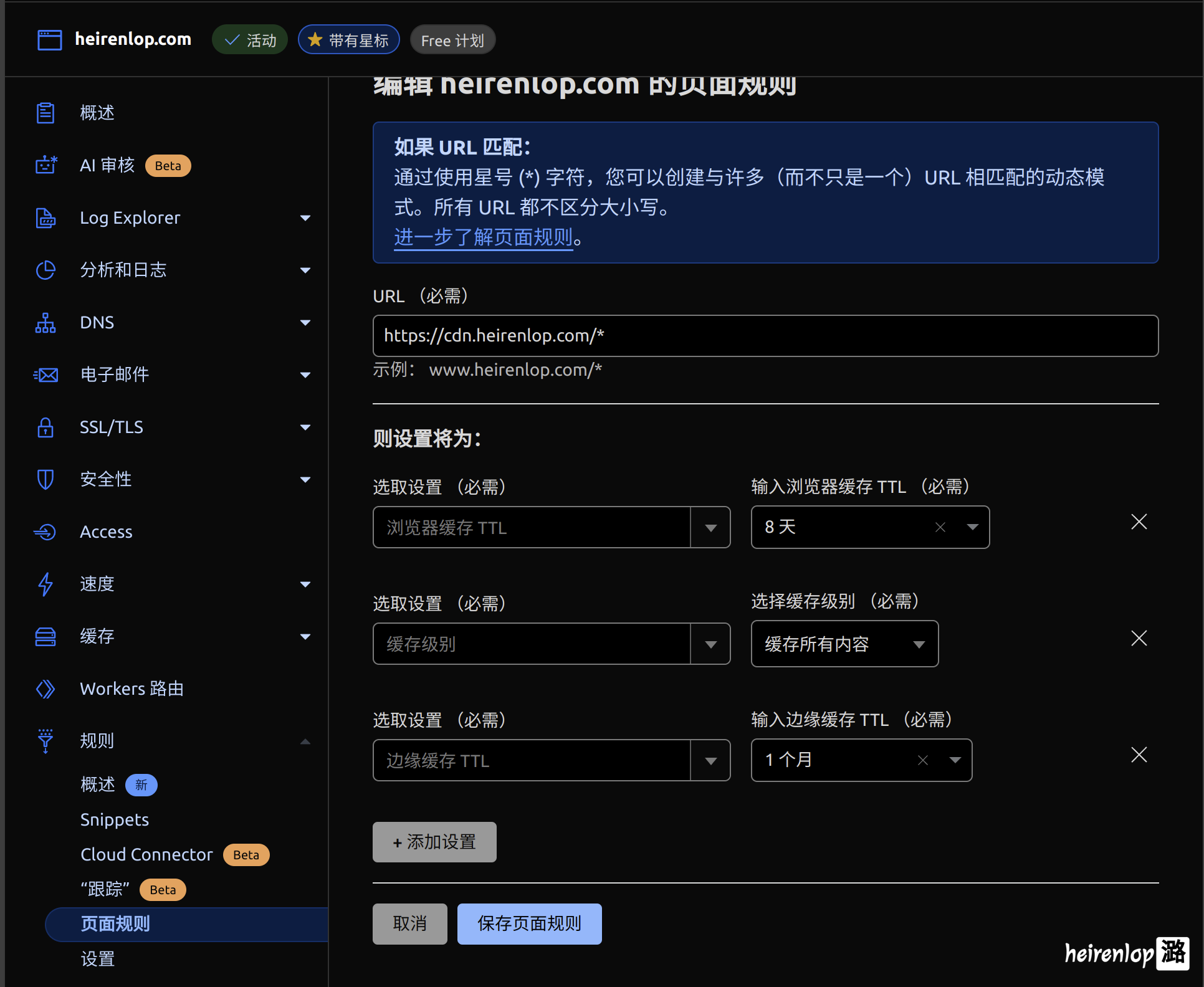The height and width of the screenshot is (987, 1204).
Task: Click the website window icon beside heirenlop.com
Action: (50, 40)
